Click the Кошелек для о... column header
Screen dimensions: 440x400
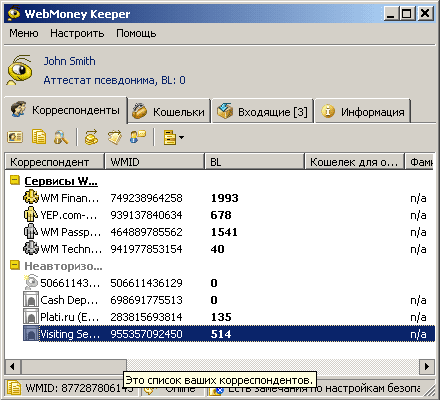pyautogui.click(x=355, y=162)
